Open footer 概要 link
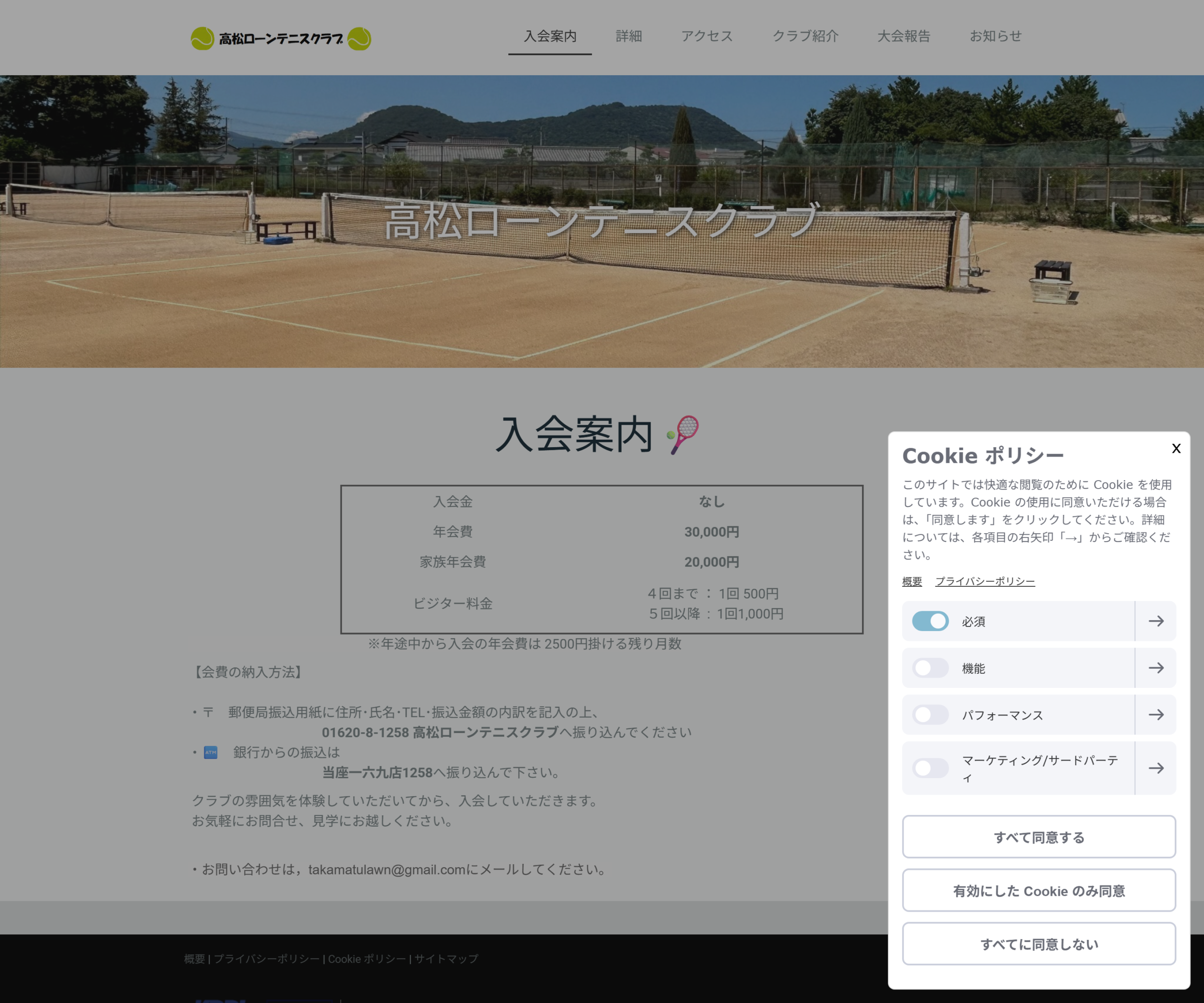Screen dimensions: 1204x1003 [x=194, y=958]
